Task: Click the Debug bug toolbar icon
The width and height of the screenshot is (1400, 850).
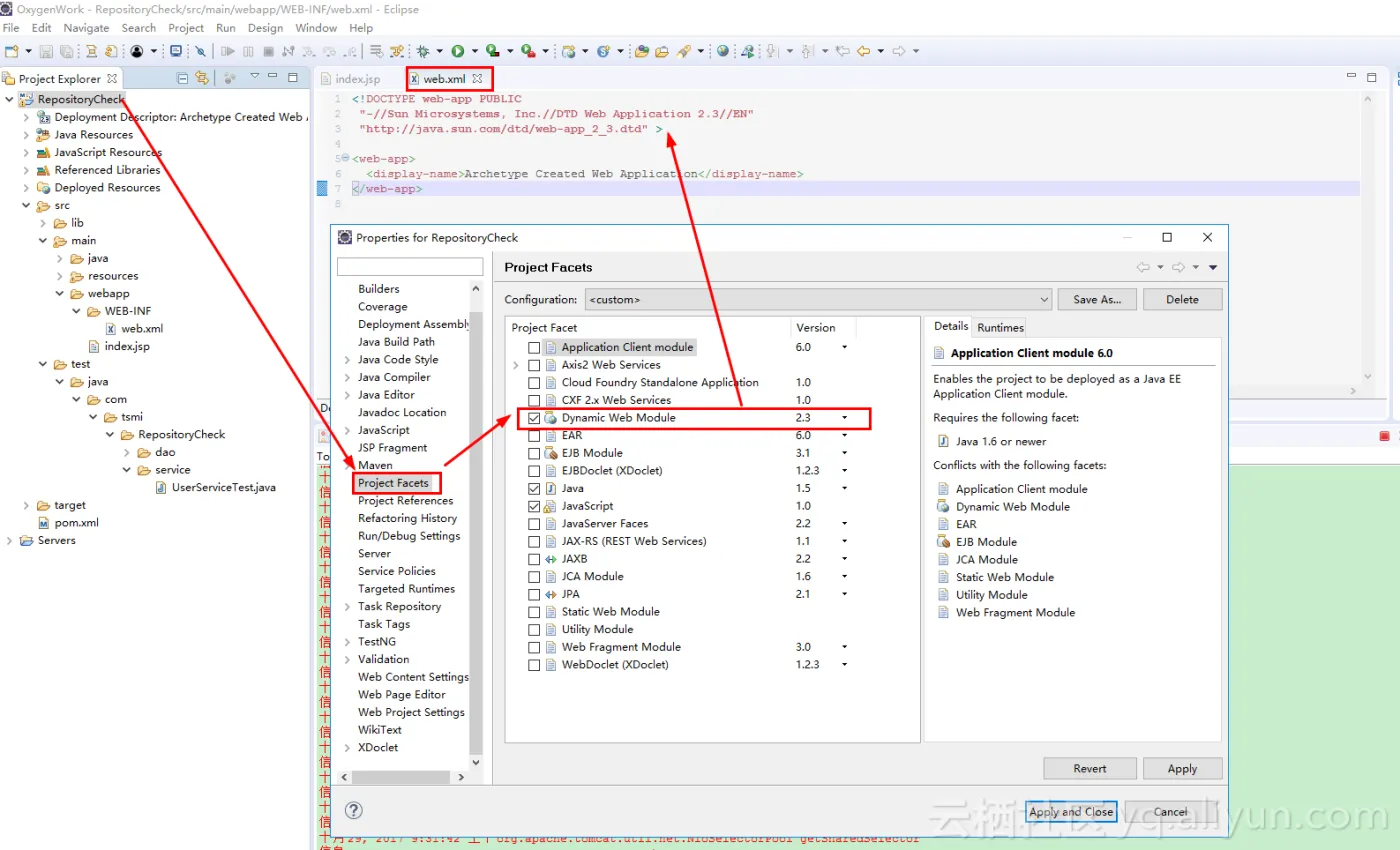Action: point(424,51)
